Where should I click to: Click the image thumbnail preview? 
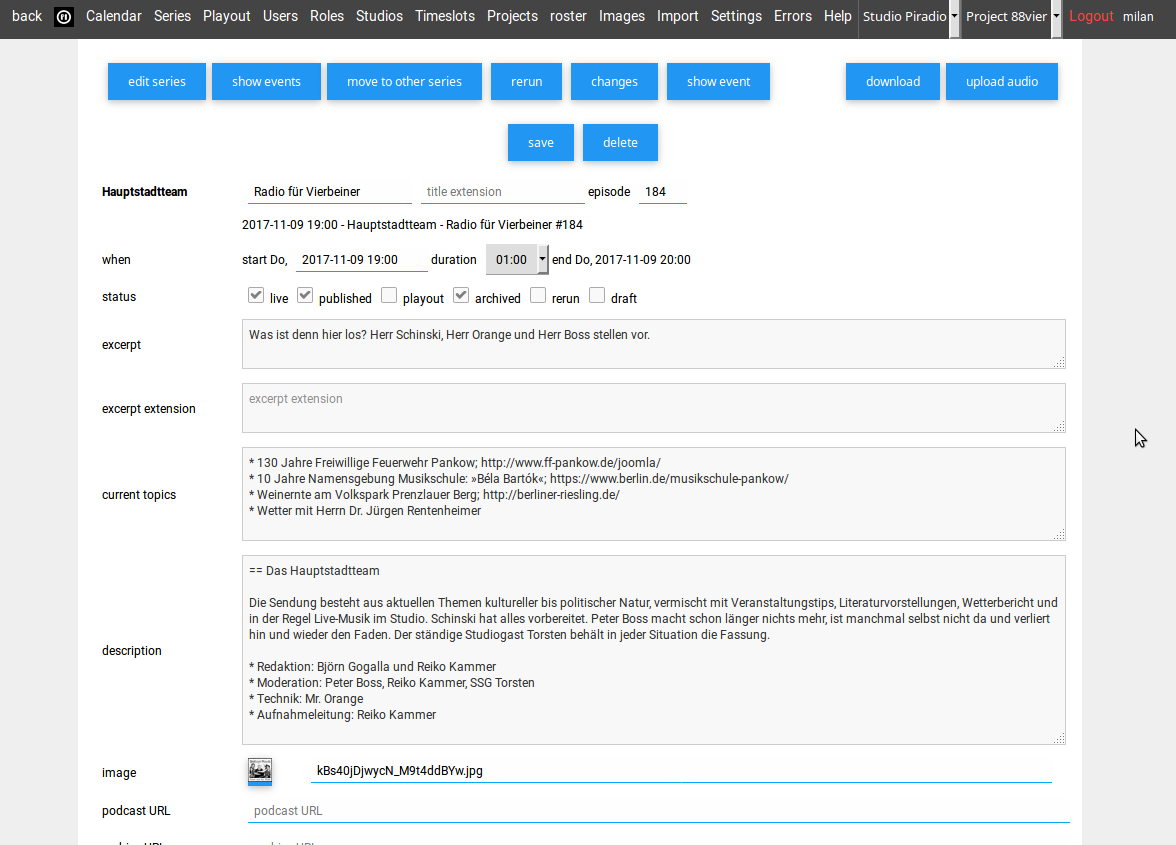[260, 771]
